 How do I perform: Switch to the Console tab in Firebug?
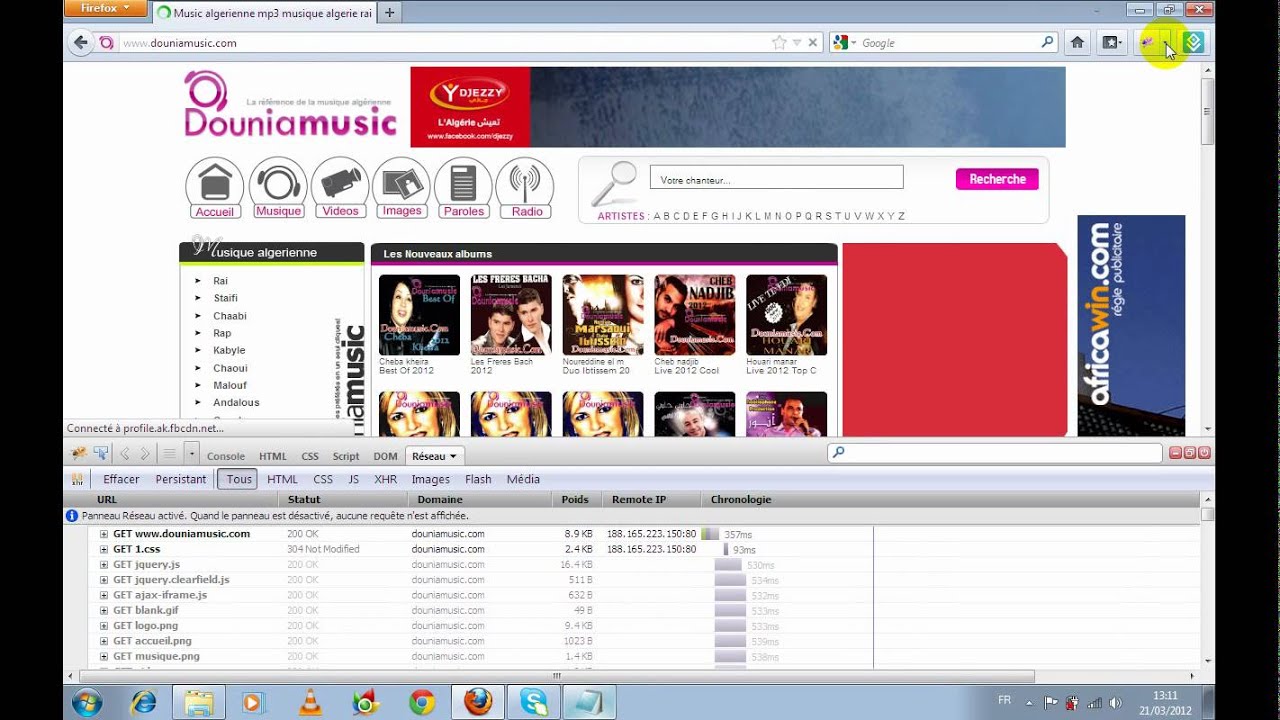coord(226,456)
